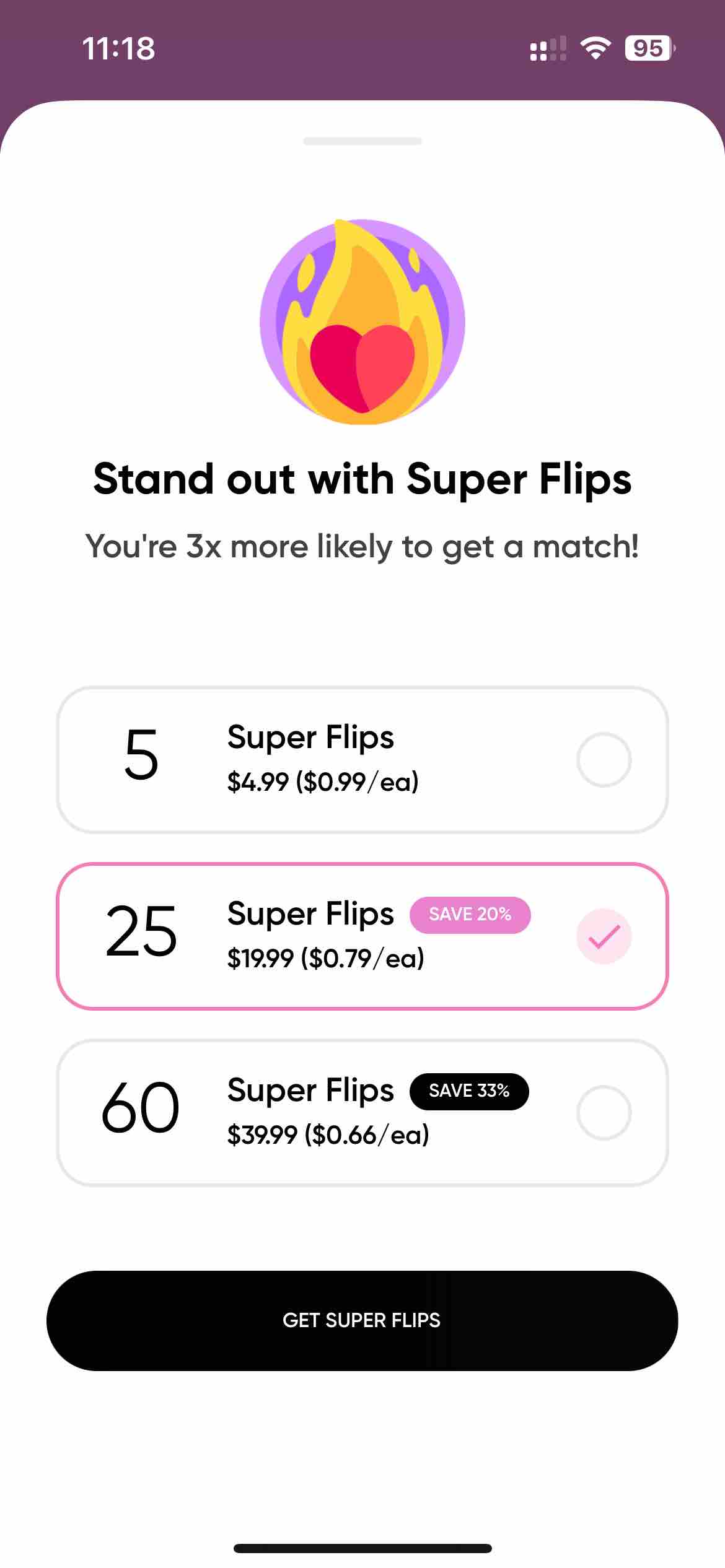
Task: Choose the 60 Super Flips package card
Action: pos(362,1113)
